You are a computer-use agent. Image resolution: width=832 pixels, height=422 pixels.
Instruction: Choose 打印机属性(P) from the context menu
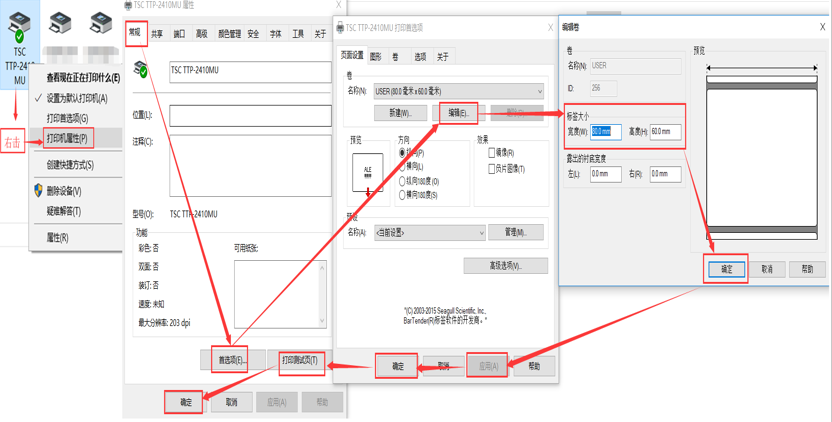68,138
